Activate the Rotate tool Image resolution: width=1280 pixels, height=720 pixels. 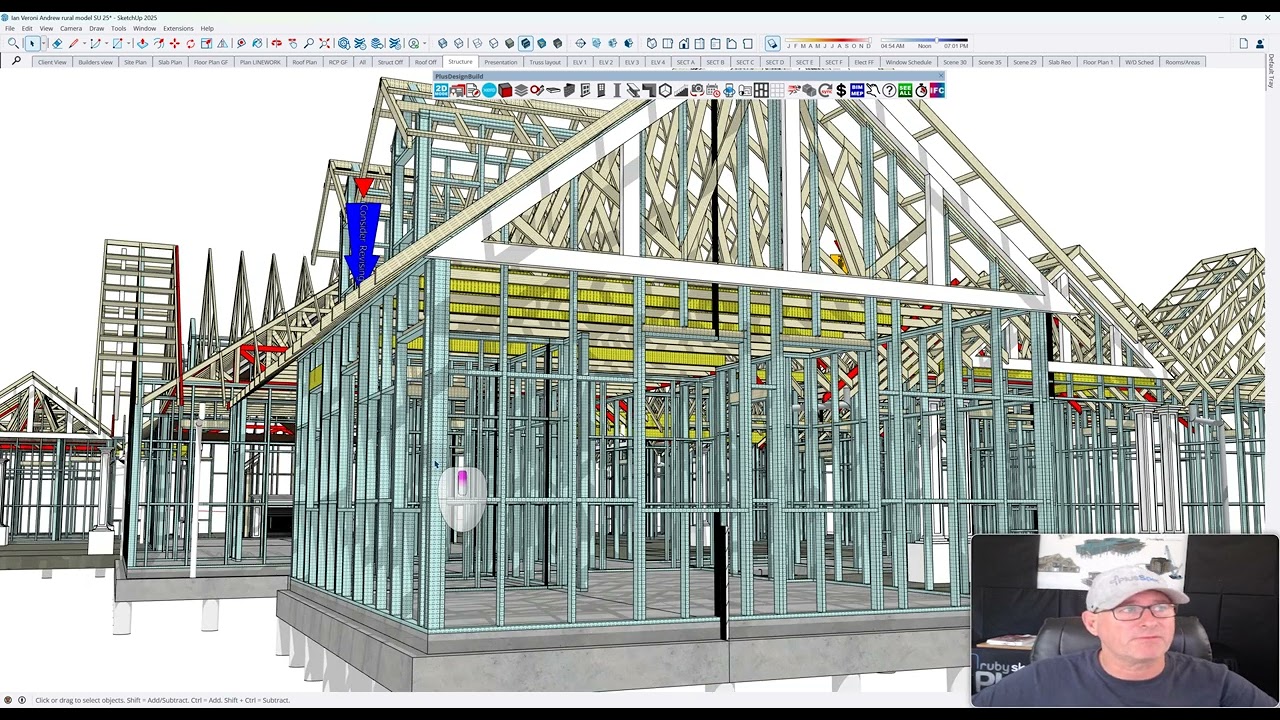point(191,43)
